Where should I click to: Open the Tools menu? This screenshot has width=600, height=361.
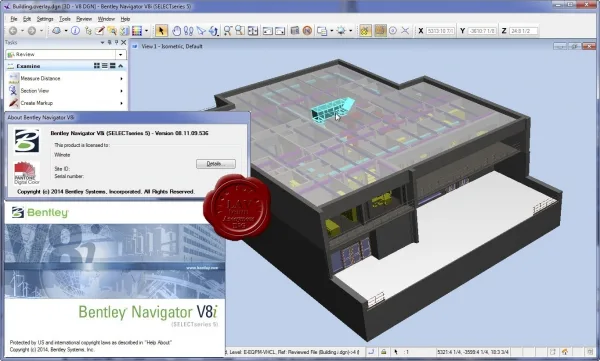tap(65, 19)
